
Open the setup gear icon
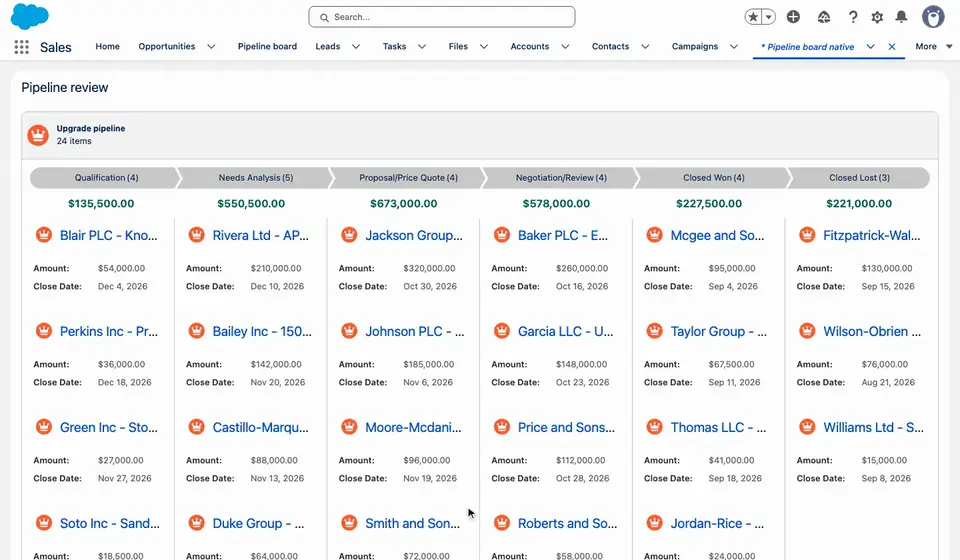pyautogui.click(x=877, y=17)
